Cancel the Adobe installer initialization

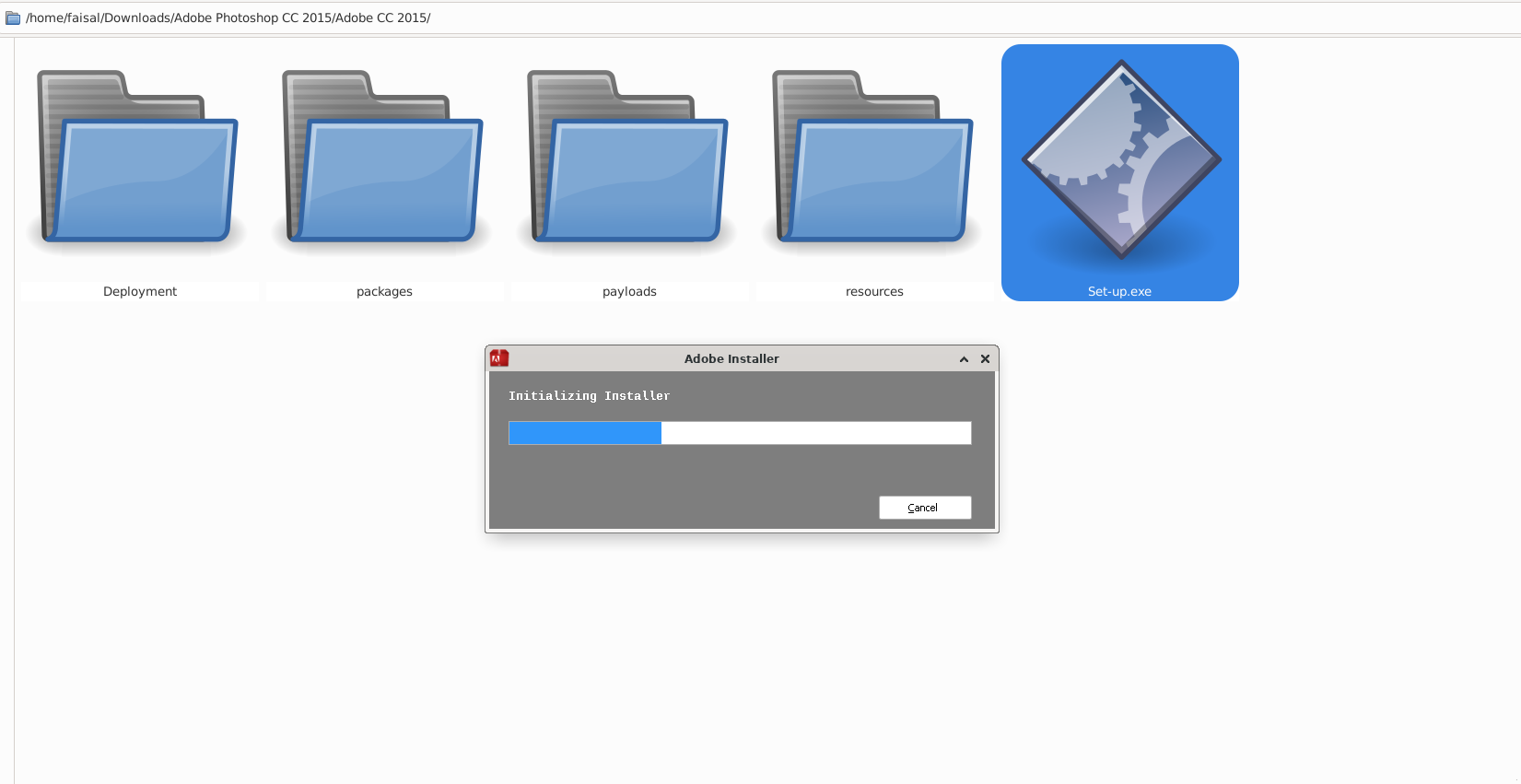tap(925, 508)
